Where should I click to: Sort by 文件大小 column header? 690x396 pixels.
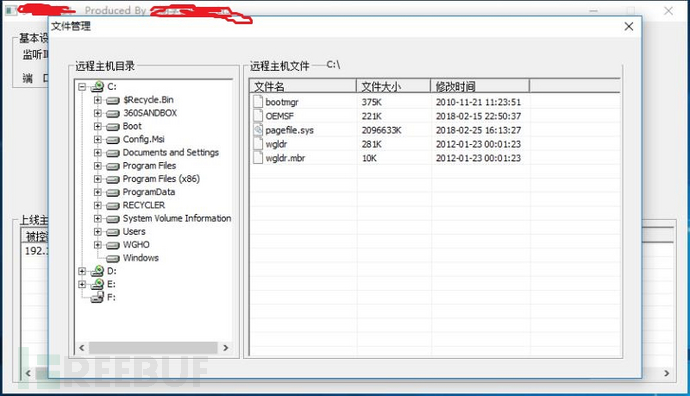(x=393, y=86)
